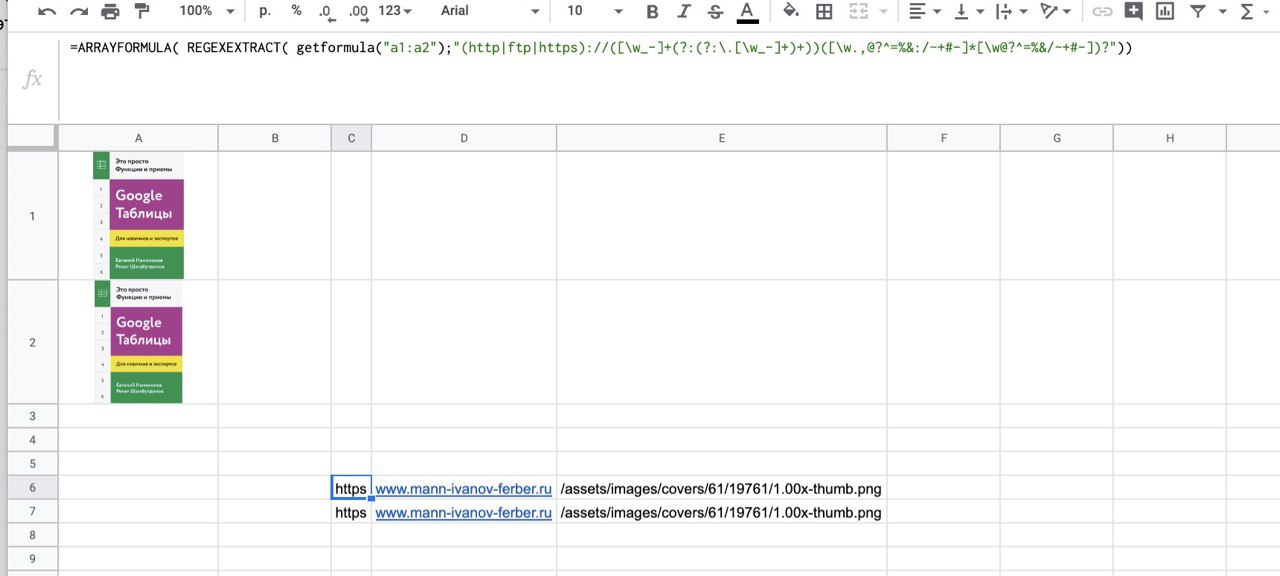
Task: Create a filter
Action: [1197, 11]
